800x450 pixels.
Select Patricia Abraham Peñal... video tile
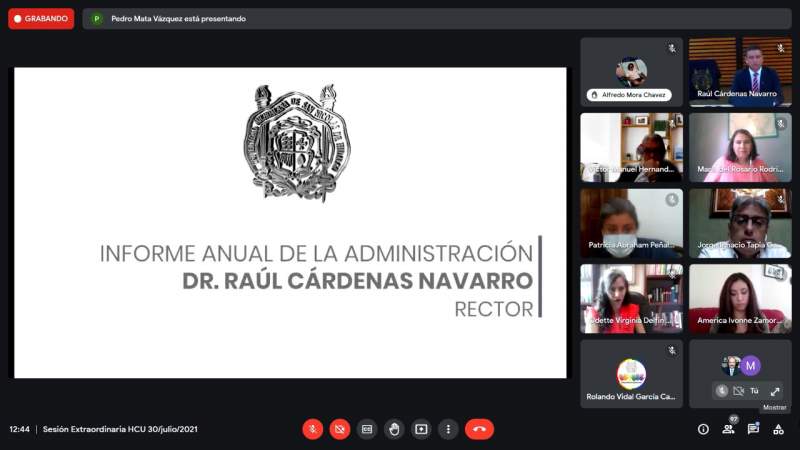[631, 223]
